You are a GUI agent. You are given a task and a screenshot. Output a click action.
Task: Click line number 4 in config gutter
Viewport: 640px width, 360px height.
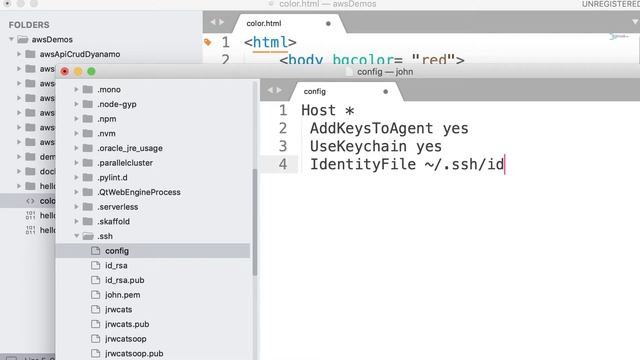pos(283,164)
